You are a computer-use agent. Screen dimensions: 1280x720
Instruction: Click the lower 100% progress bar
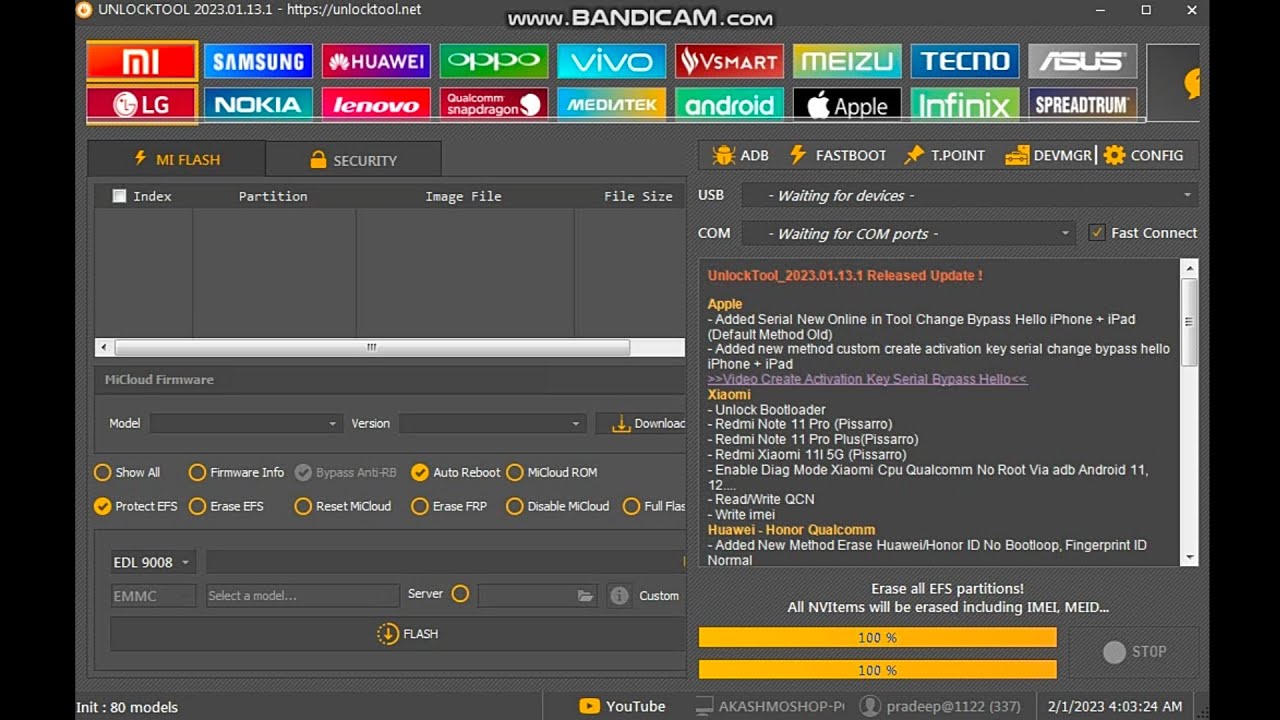pos(877,670)
